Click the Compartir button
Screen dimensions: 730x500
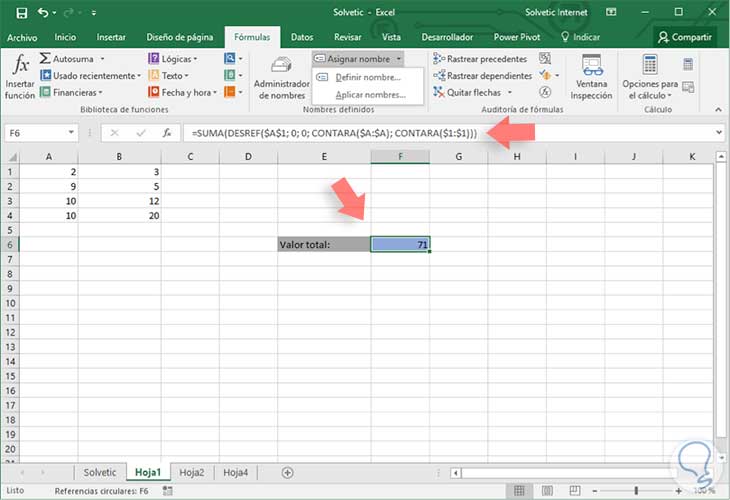(685, 37)
